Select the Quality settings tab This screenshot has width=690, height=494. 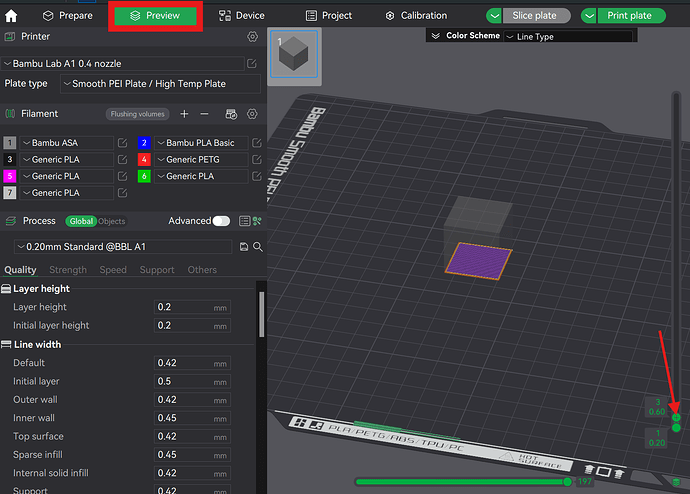[x=20, y=270]
